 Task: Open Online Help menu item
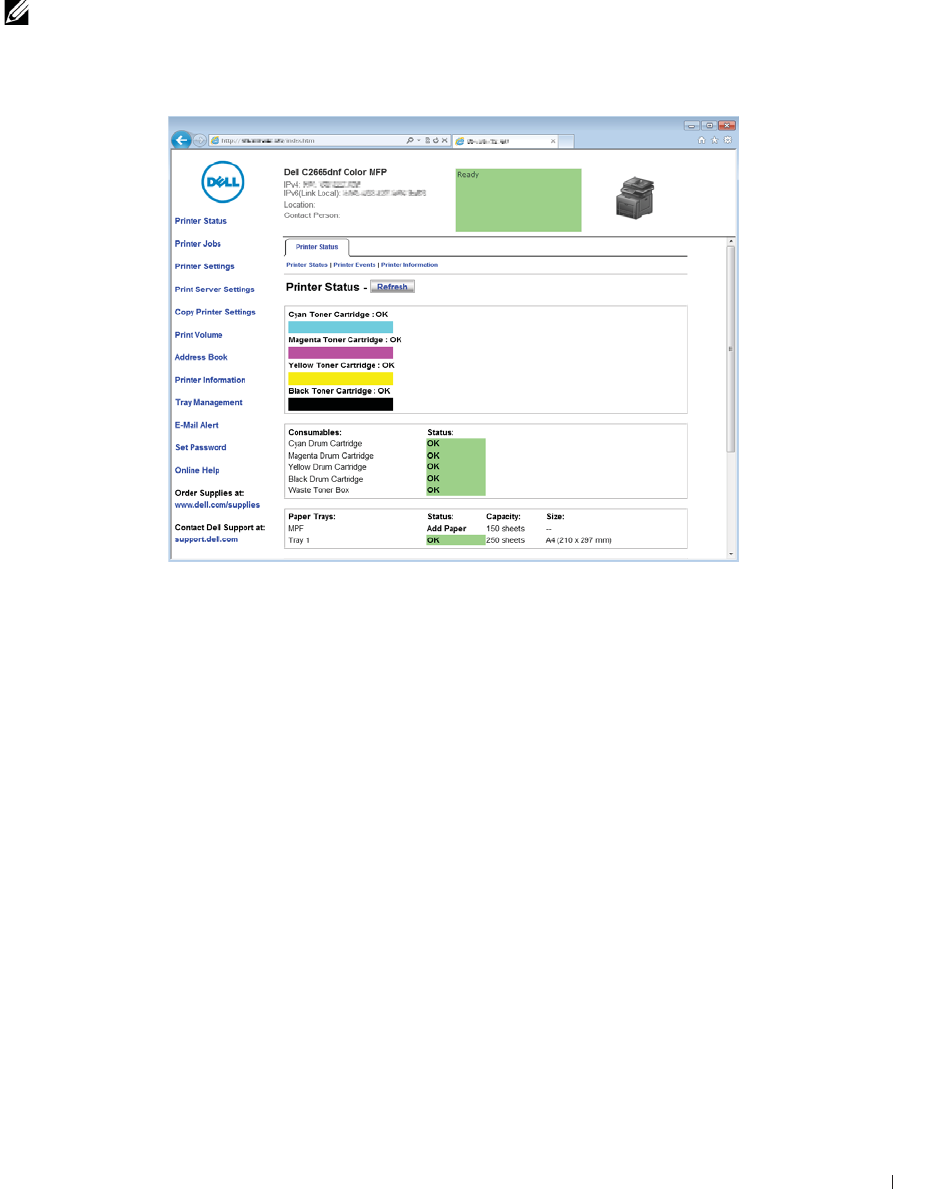197,470
